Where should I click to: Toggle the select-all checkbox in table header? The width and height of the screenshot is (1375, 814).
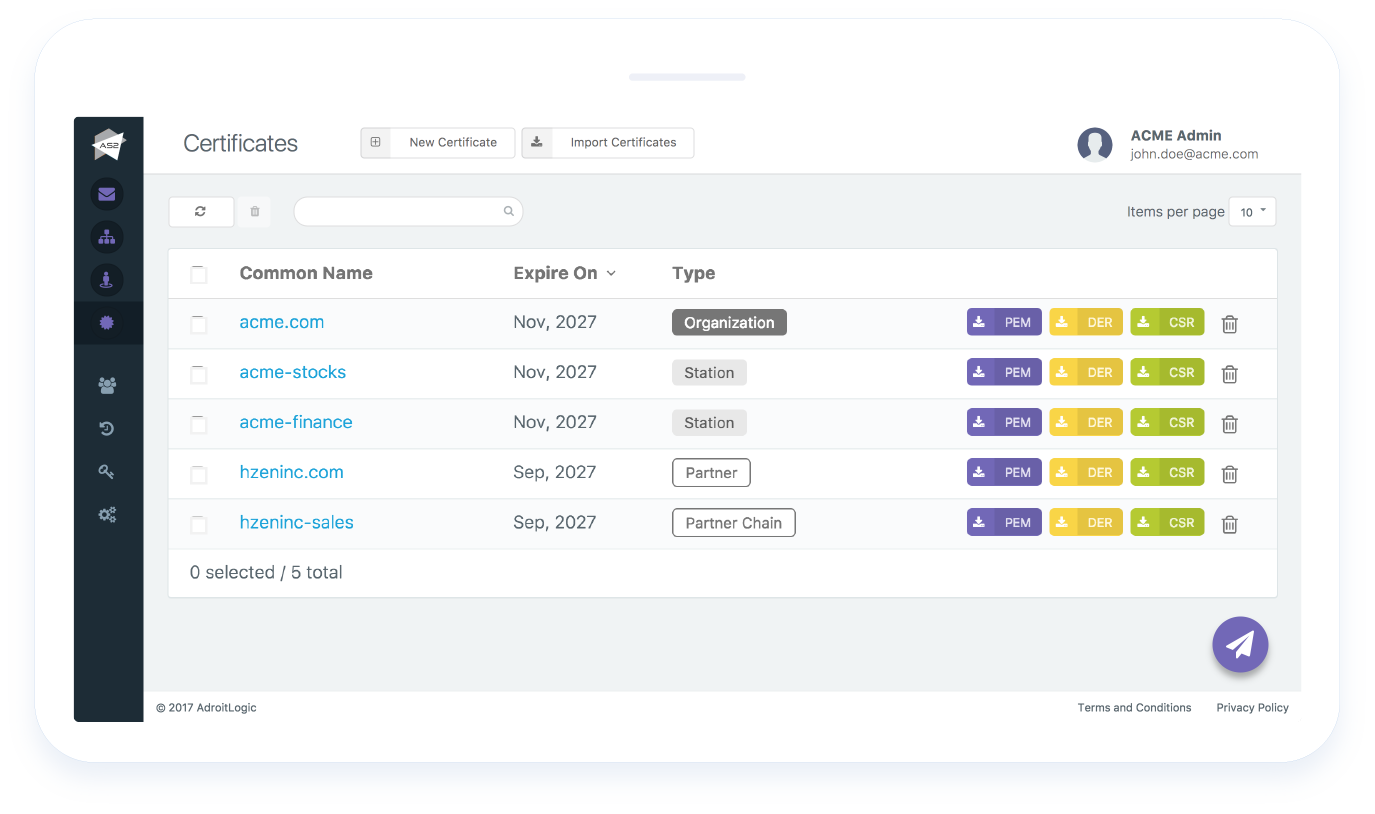point(199,274)
